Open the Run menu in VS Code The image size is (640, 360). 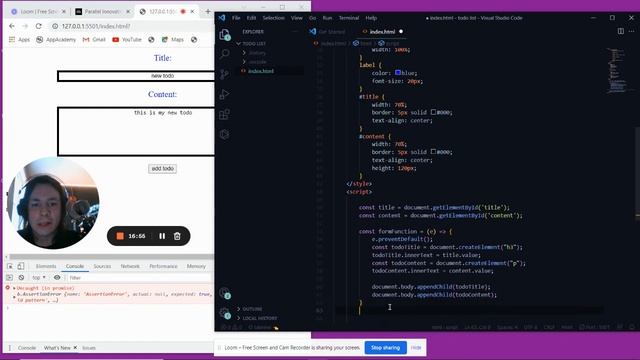pyautogui.click(x=327, y=18)
